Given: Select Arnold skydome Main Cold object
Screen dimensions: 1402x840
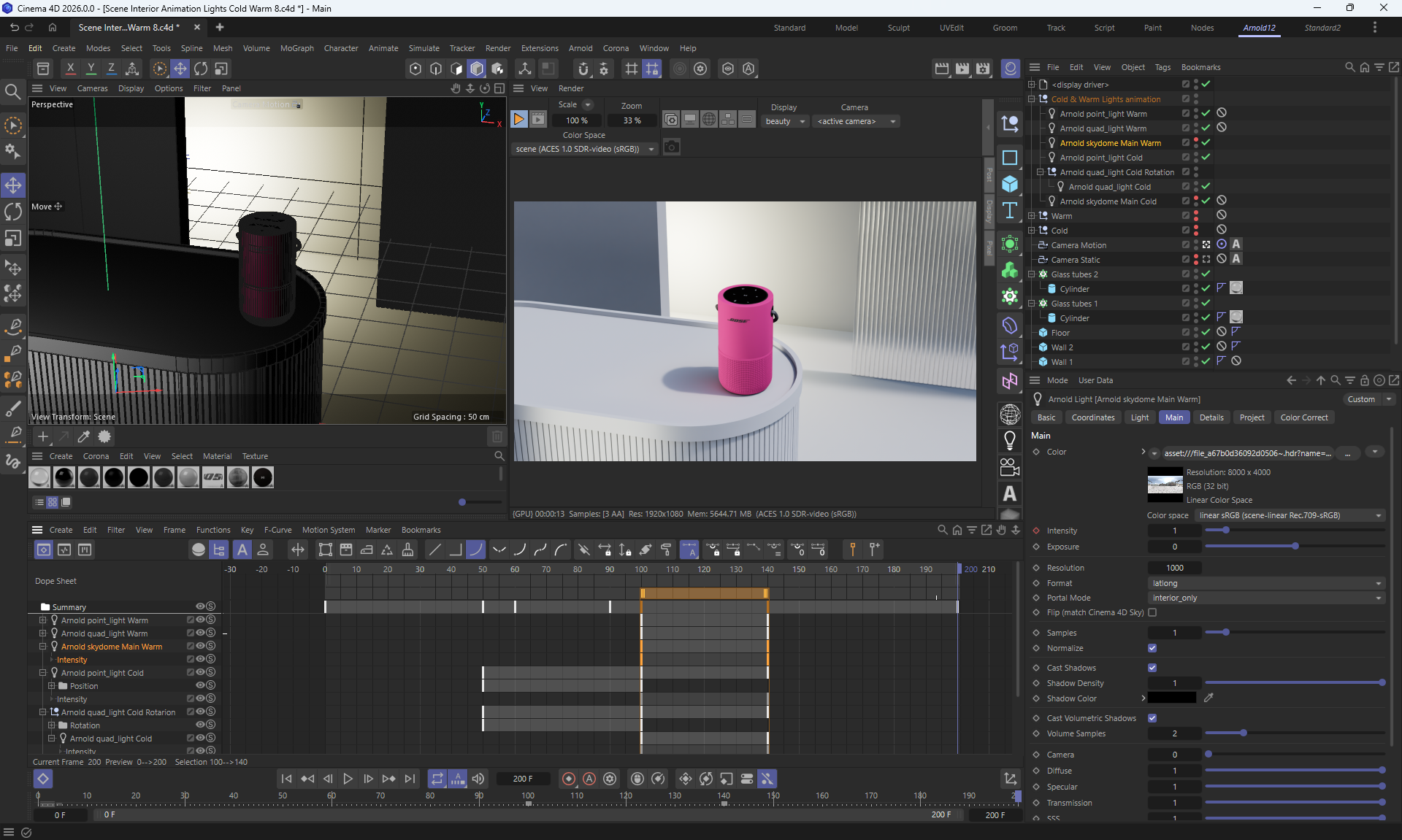Looking at the screenshot, I should pos(1108,201).
